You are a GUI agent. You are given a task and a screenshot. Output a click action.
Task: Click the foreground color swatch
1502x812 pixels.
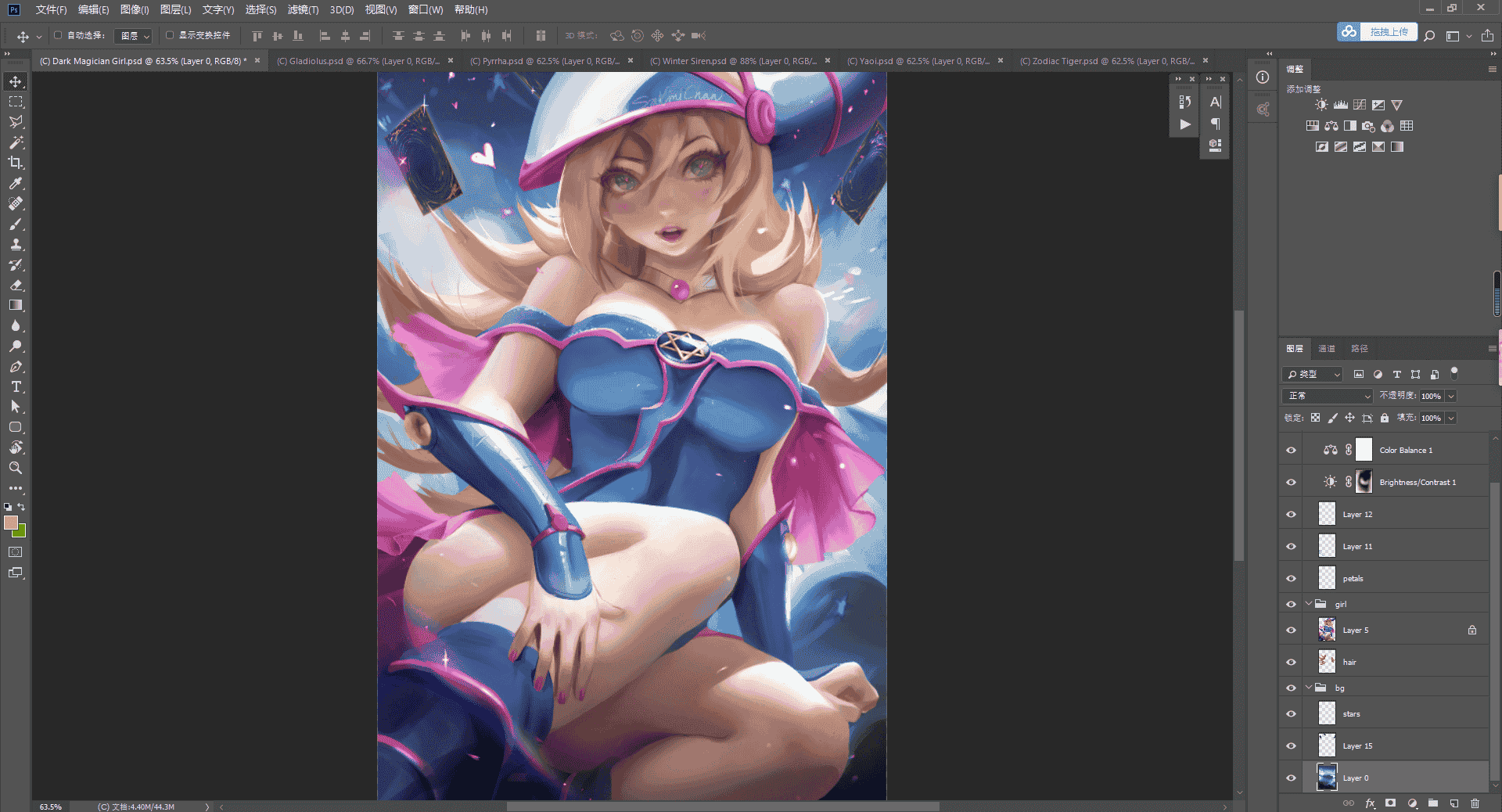click(x=10, y=523)
